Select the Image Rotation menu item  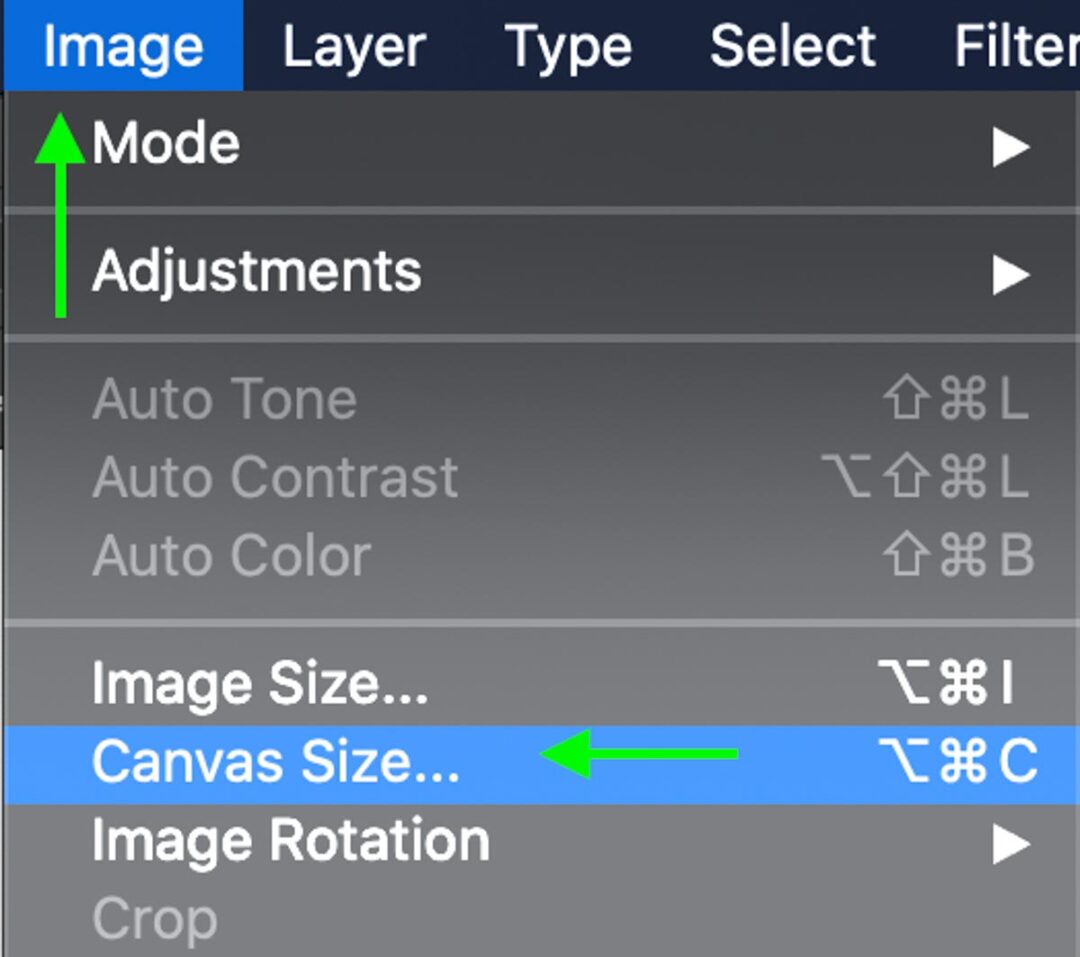tap(290, 840)
